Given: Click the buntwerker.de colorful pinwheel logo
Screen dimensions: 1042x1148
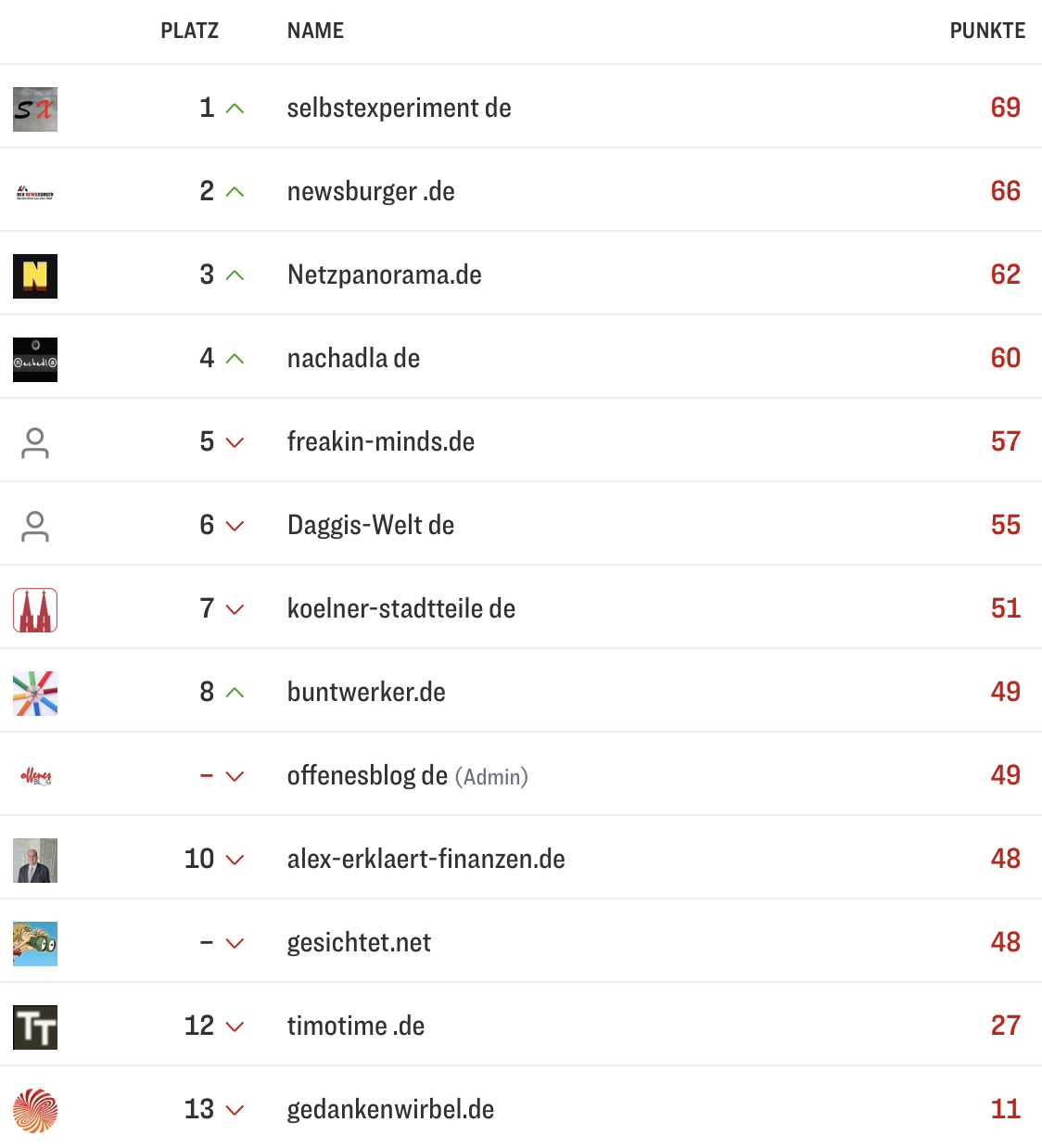Looking at the screenshot, I should coord(34,693).
